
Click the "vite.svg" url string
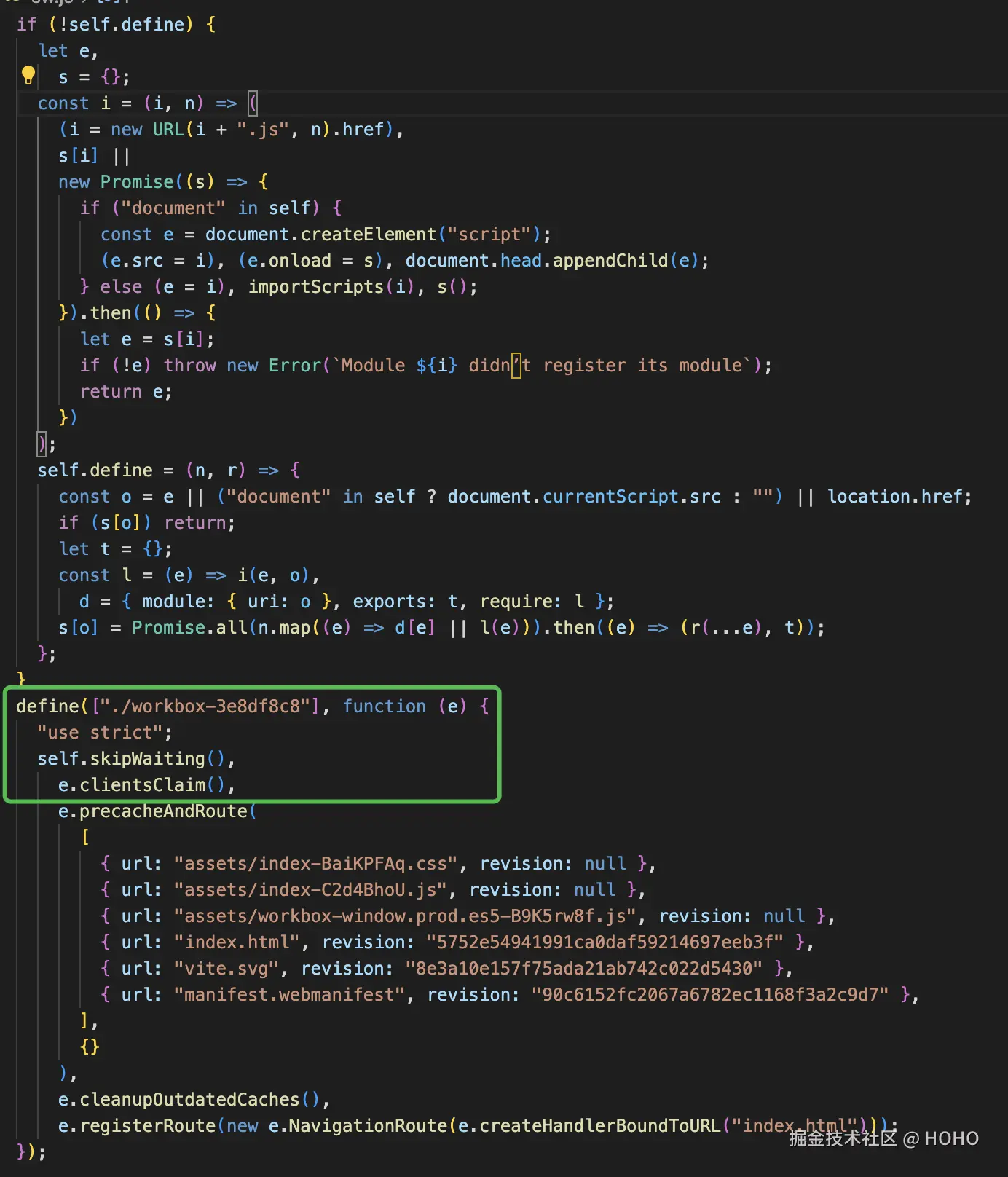coord(227,969)
